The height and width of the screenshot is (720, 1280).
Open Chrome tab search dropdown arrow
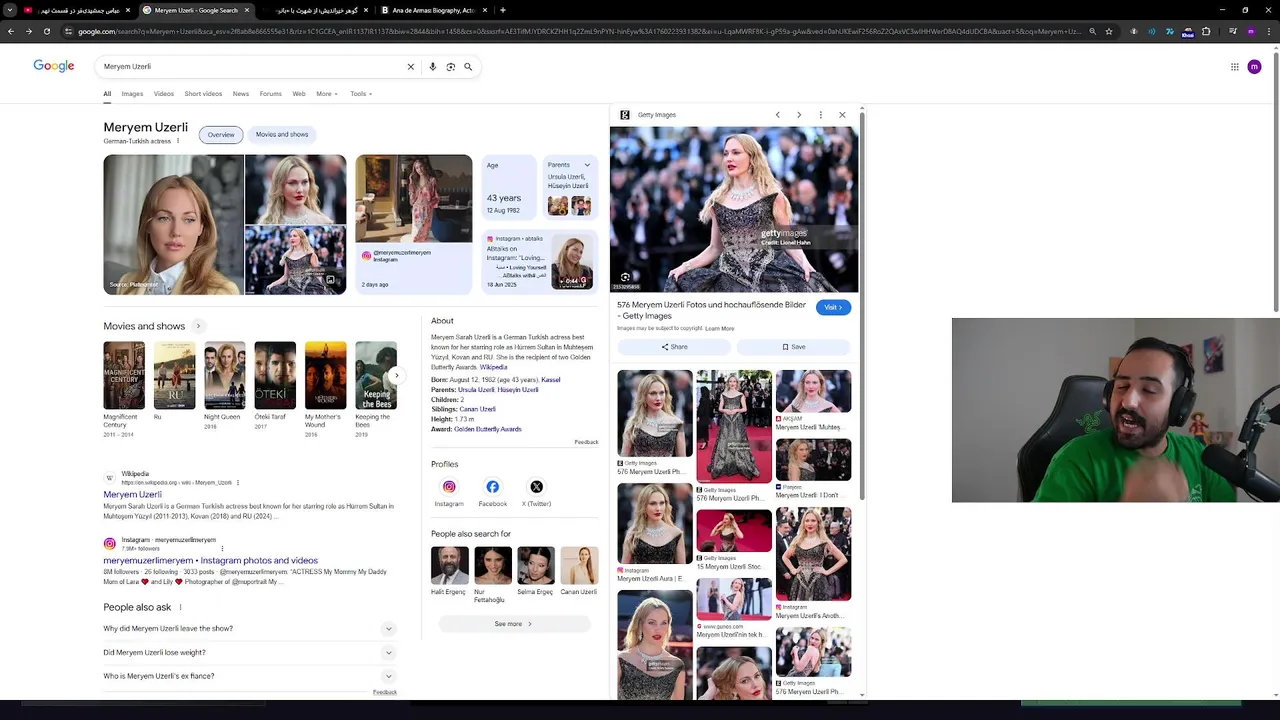pos(10,10)
